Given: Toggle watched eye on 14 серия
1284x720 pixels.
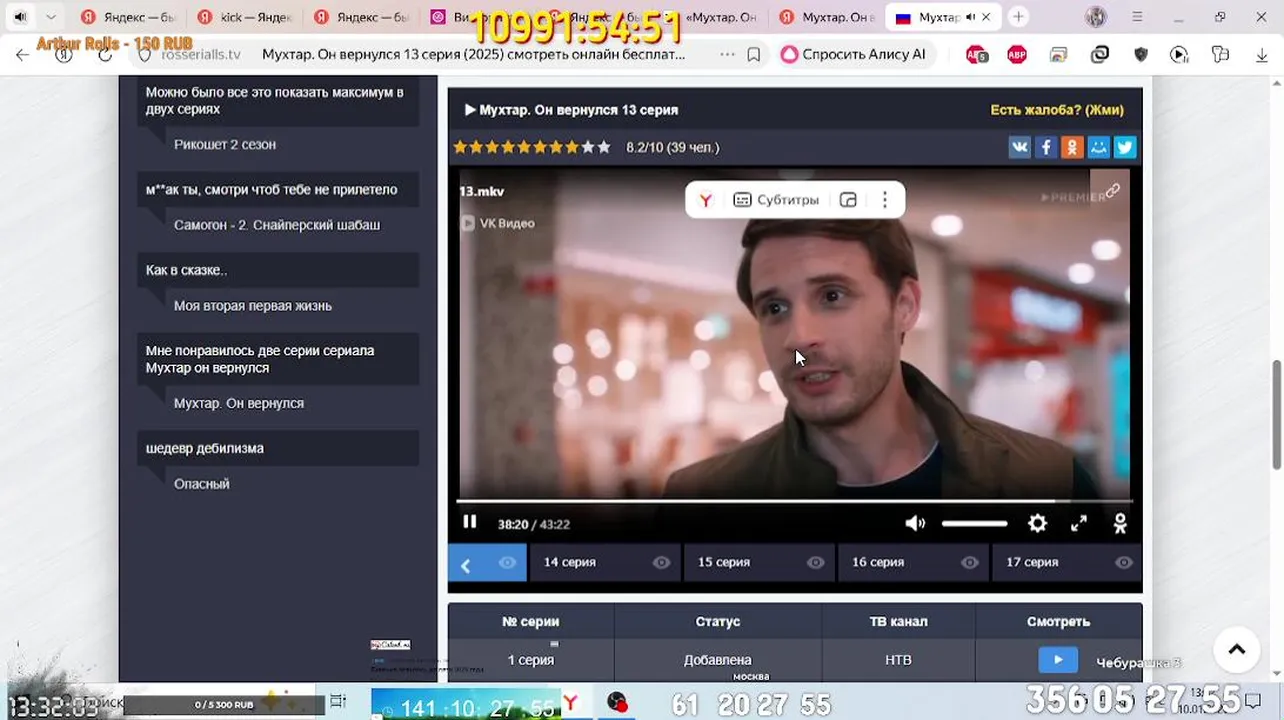Looking at the screenshot, I should (661, 562).
